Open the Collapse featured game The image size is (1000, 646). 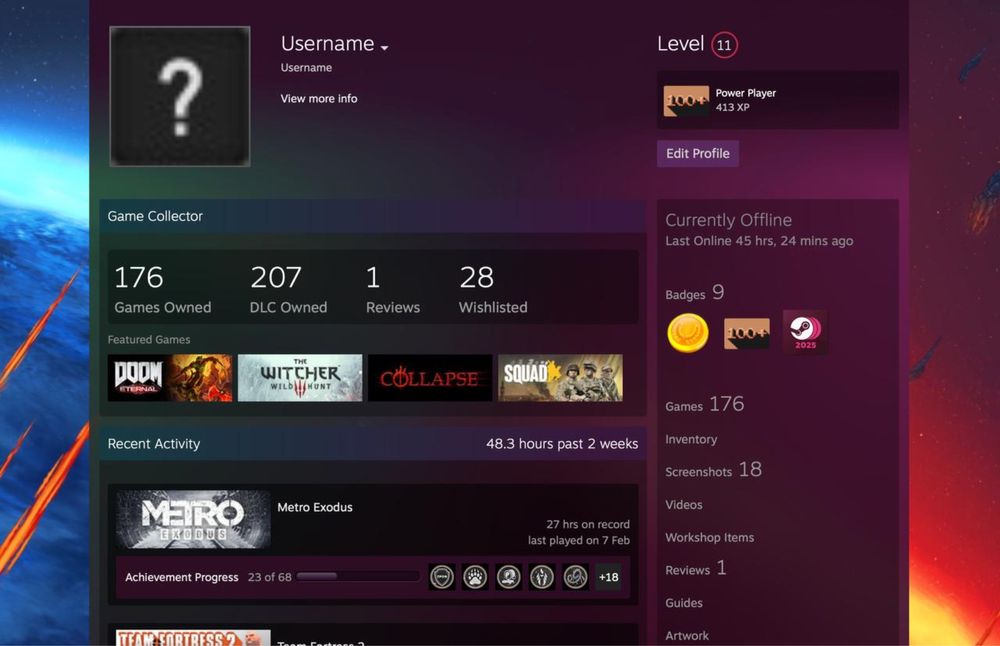[430, 378]
